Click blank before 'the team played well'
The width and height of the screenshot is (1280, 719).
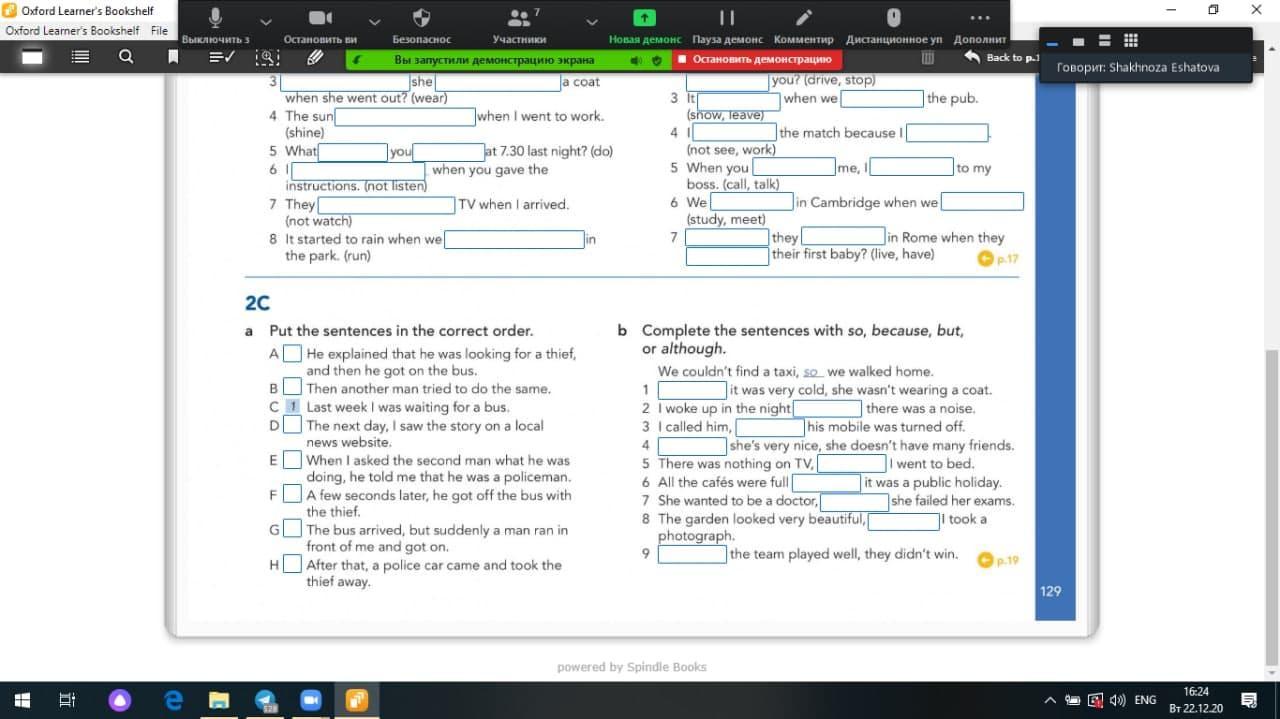point(692,554)
